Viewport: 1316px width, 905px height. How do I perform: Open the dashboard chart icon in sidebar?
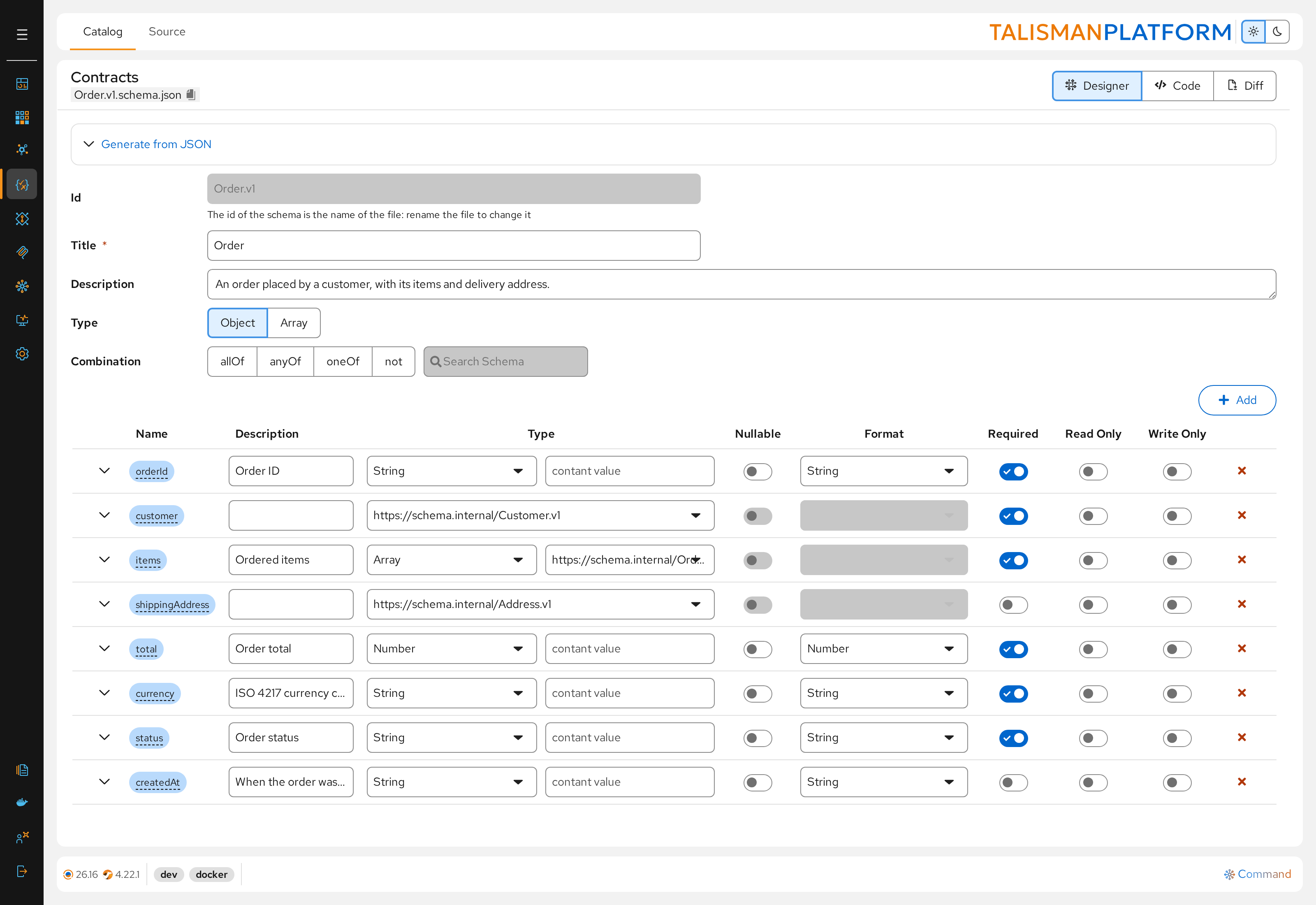click(21, 84)
